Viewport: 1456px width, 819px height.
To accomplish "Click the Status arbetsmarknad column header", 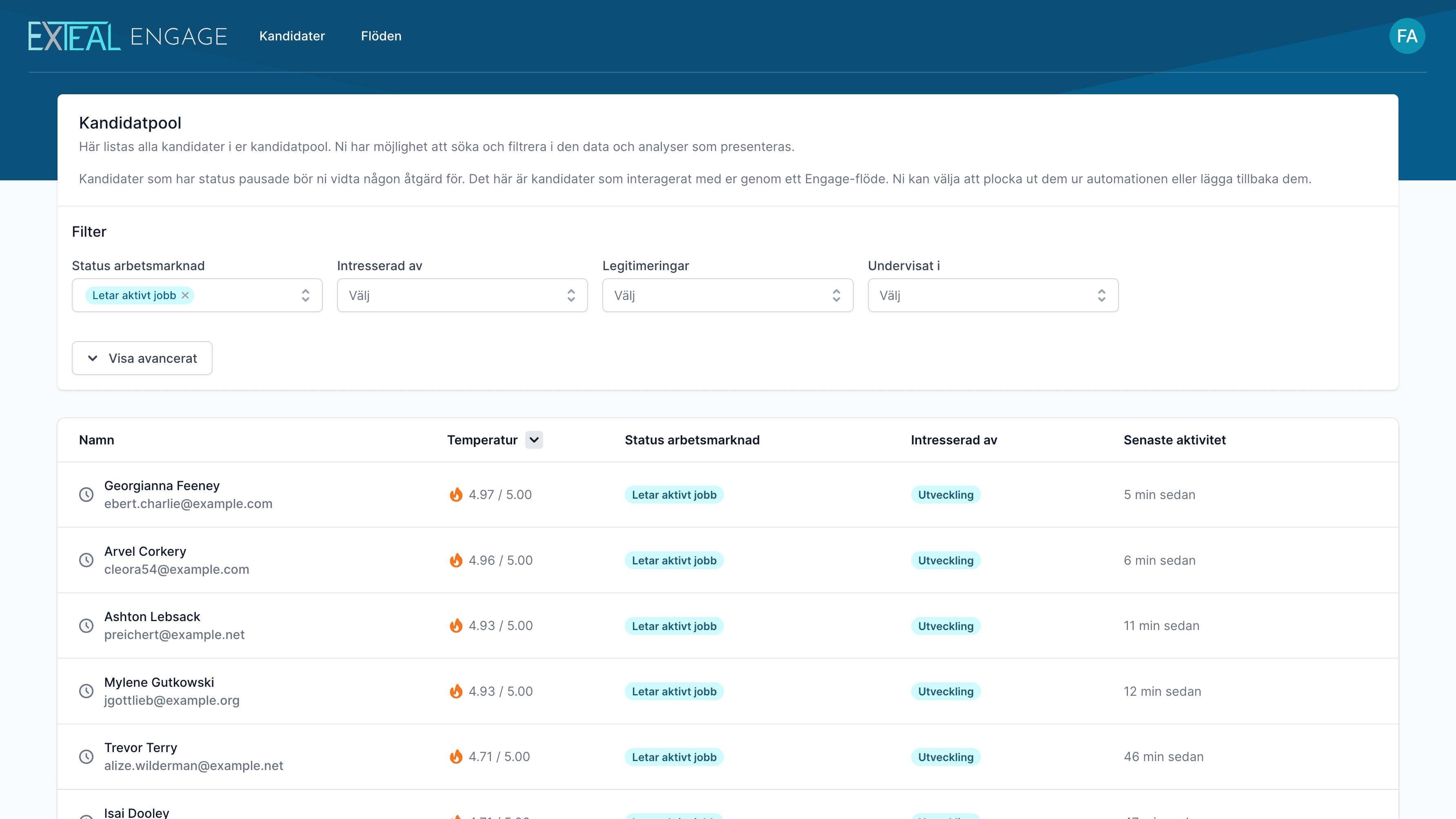I will coord(692,440).
